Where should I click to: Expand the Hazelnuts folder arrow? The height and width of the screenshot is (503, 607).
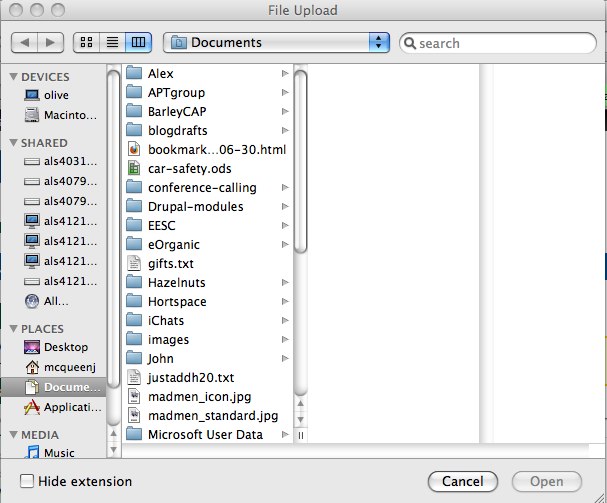point(285,282)
